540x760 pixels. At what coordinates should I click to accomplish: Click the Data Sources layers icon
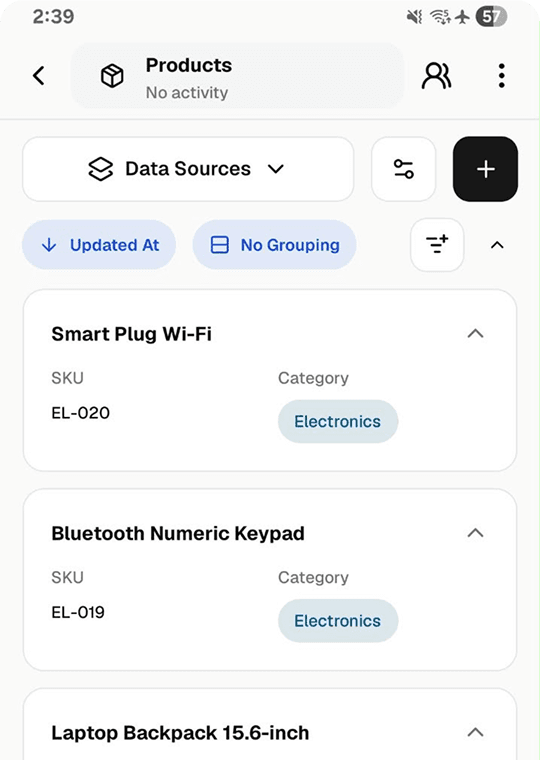100,169
